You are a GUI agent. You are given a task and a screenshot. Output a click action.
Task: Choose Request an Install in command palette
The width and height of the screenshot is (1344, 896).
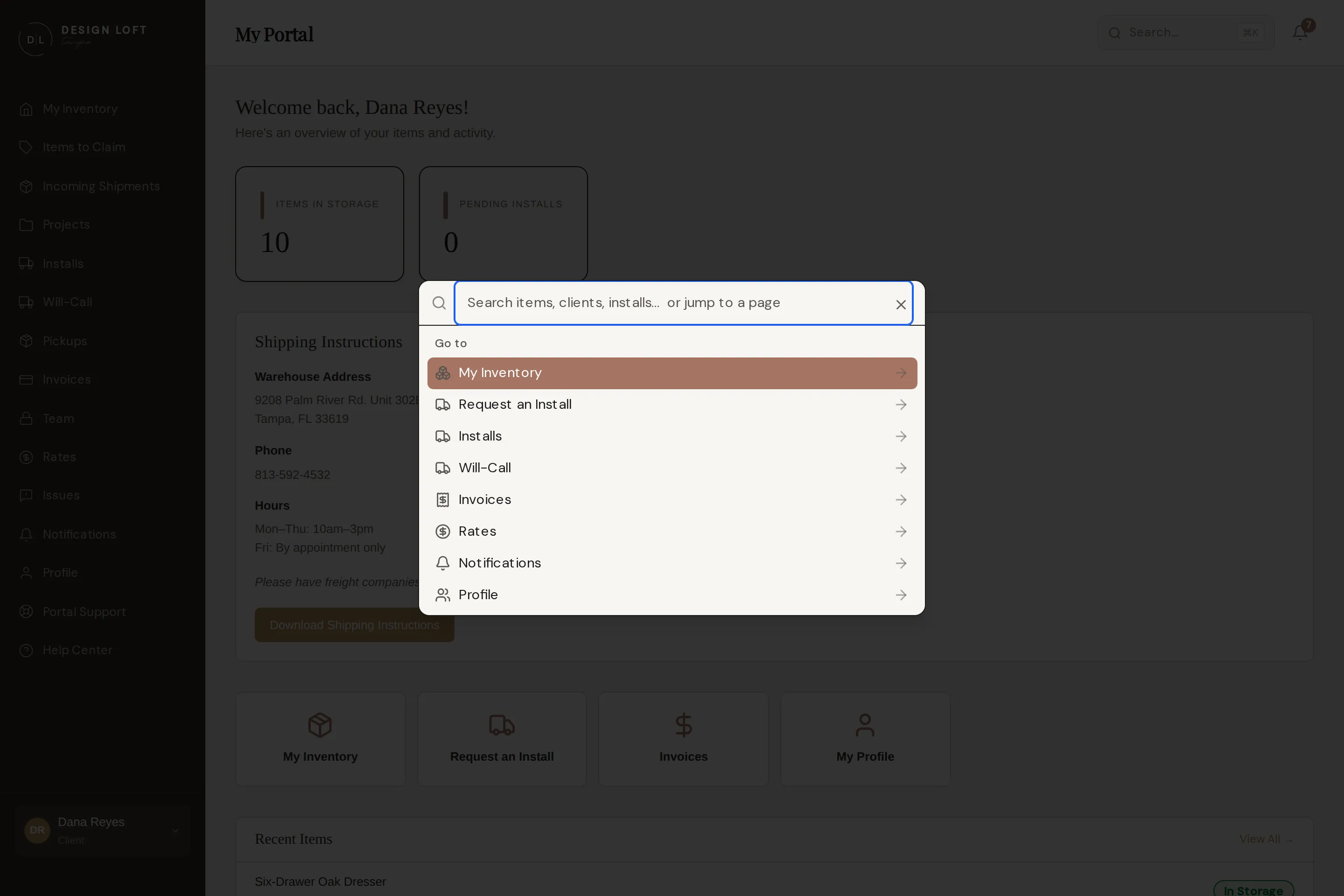click(x=672, y=405)
